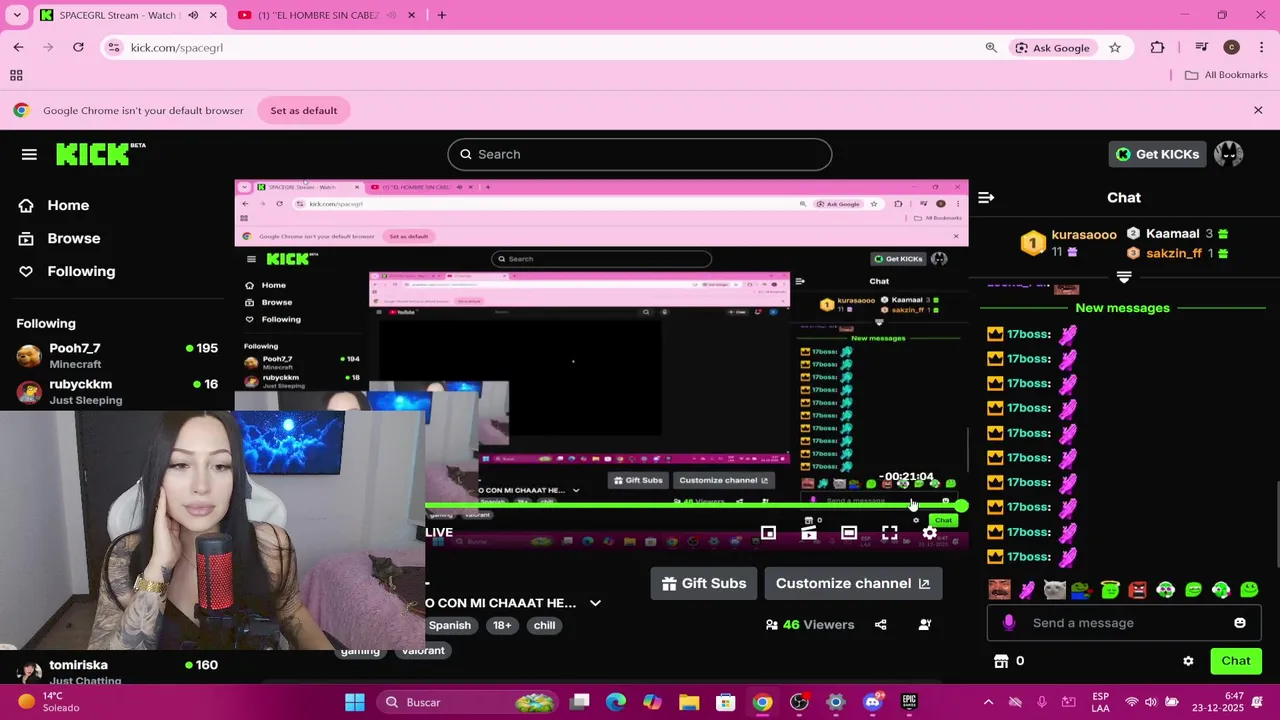Select the white cat emote
Screen dimensions: 1280x720
pos(1054,590)
